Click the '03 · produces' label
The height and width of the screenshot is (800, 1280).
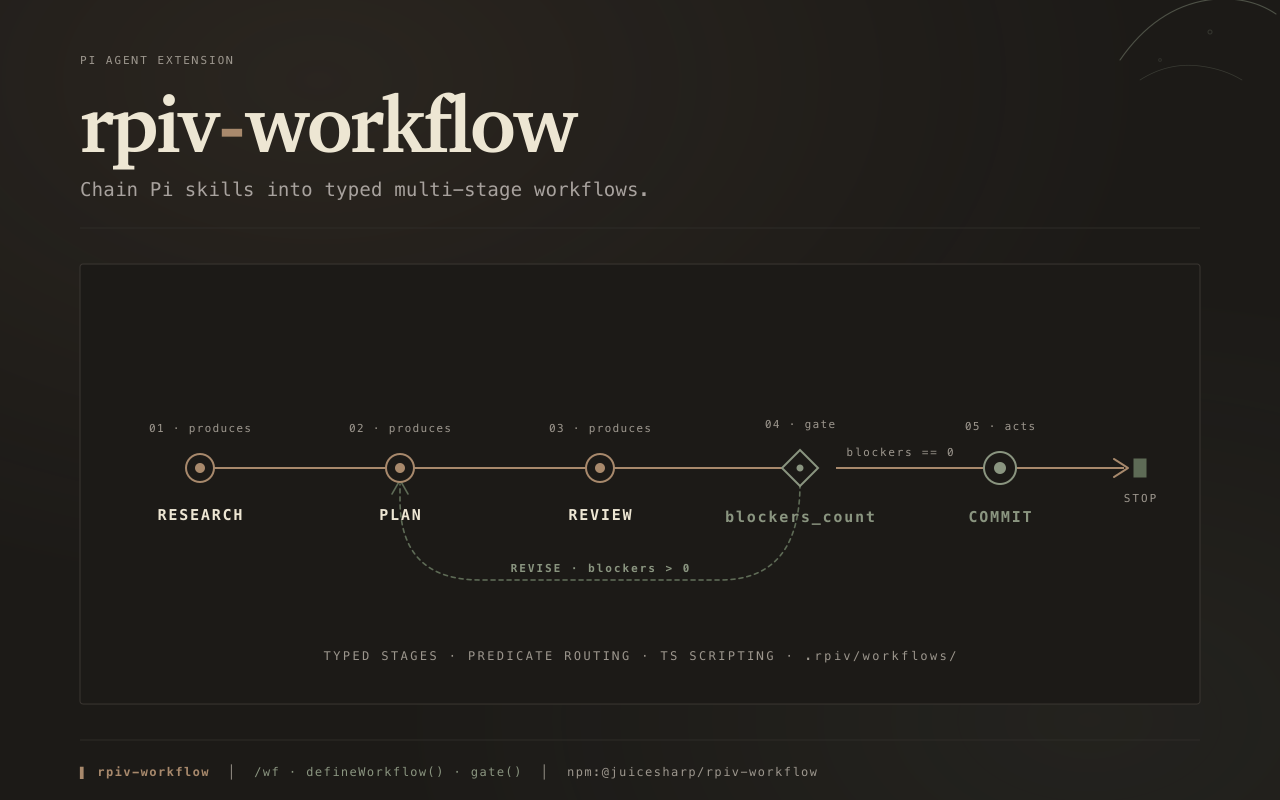[600, 428]
